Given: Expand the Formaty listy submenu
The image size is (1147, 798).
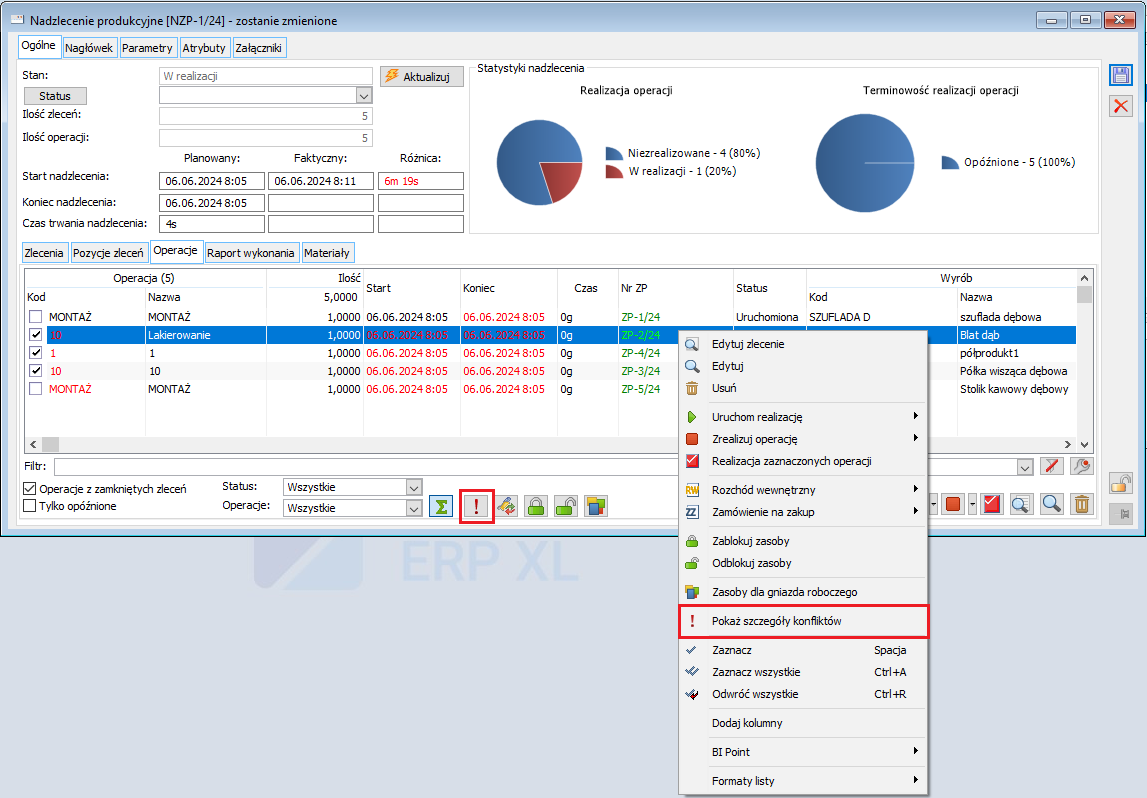Looking at the screenshot, I should (915, 780).
